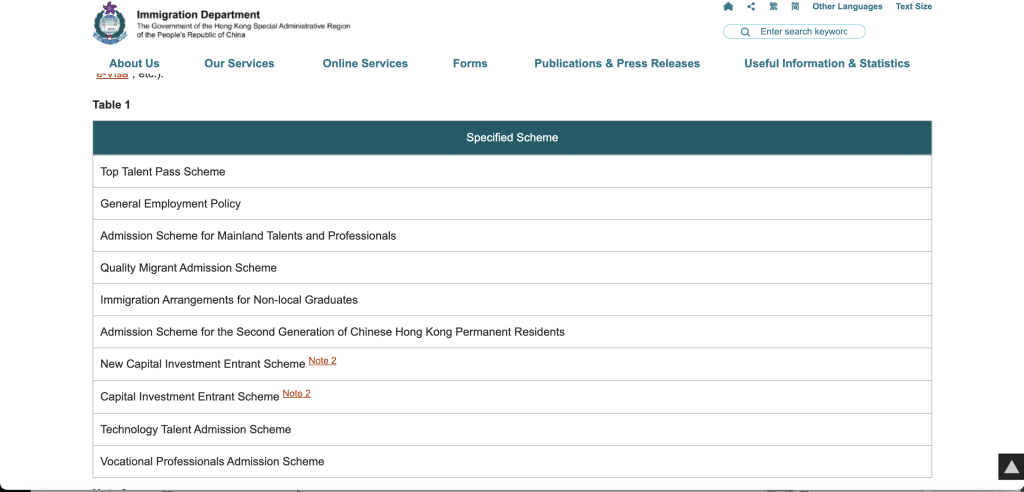Expand the About Us menu
The height and width of the screenshot is (492, 1024).
[x=134, y=63]
